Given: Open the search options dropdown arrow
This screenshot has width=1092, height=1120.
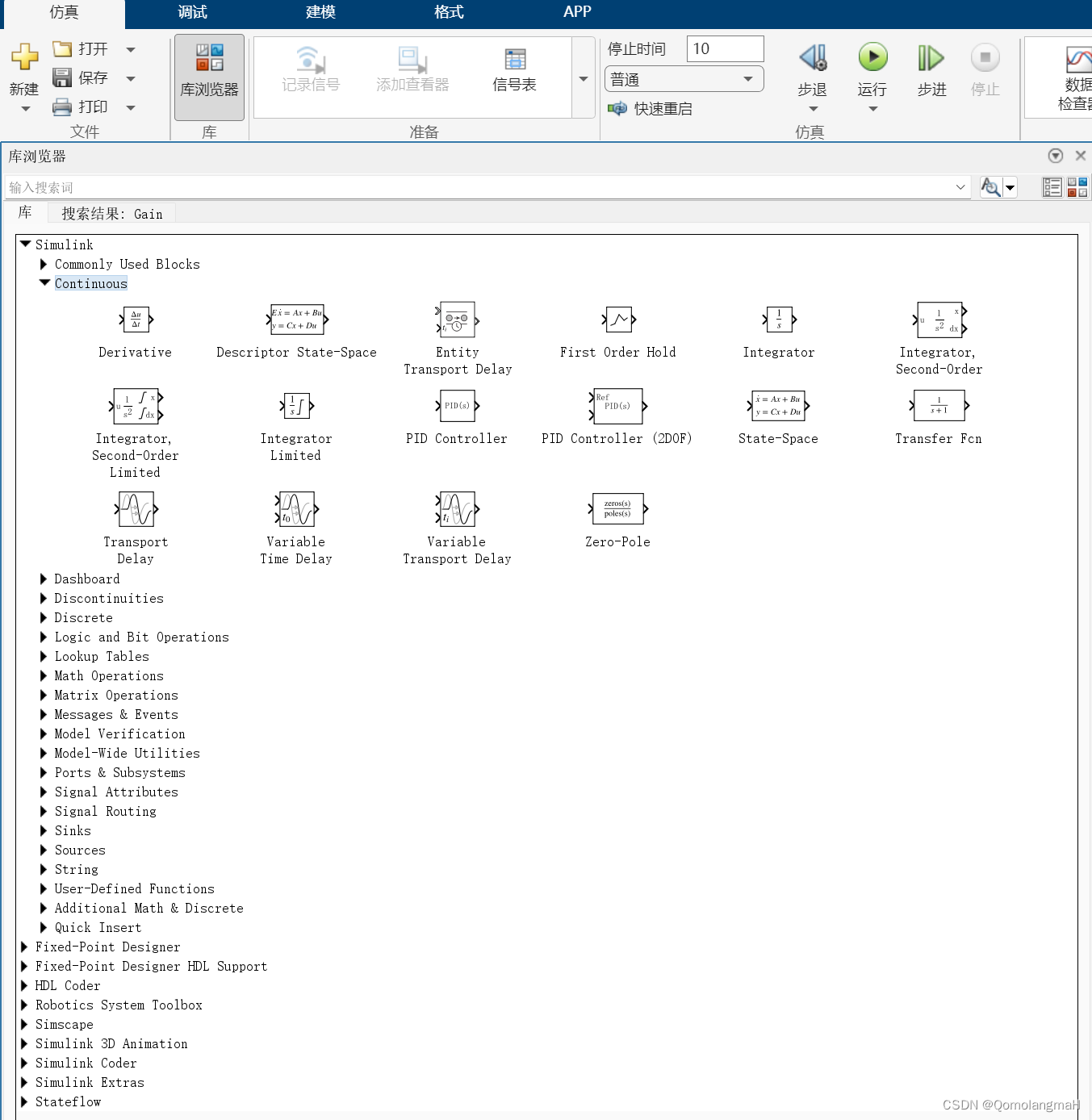Looking at the screenshot, I should 1010,188.
